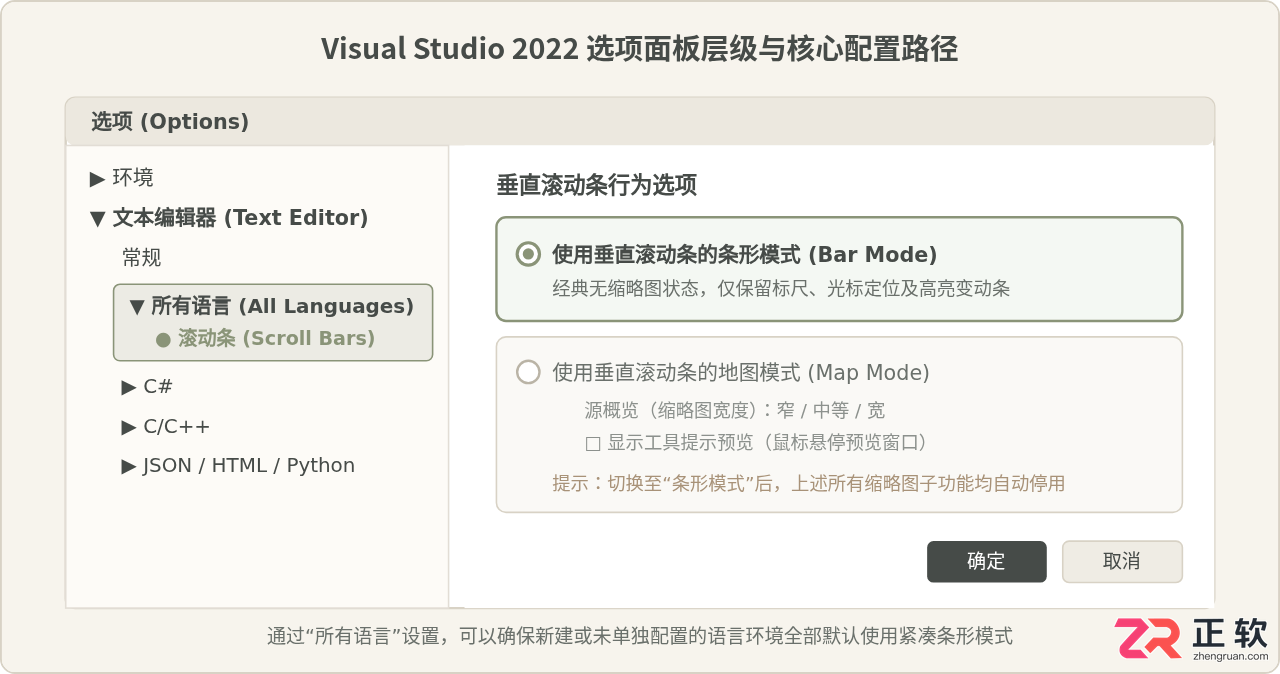
Task: Click the ZR 正软 logo
Action: coord(1192,638)
